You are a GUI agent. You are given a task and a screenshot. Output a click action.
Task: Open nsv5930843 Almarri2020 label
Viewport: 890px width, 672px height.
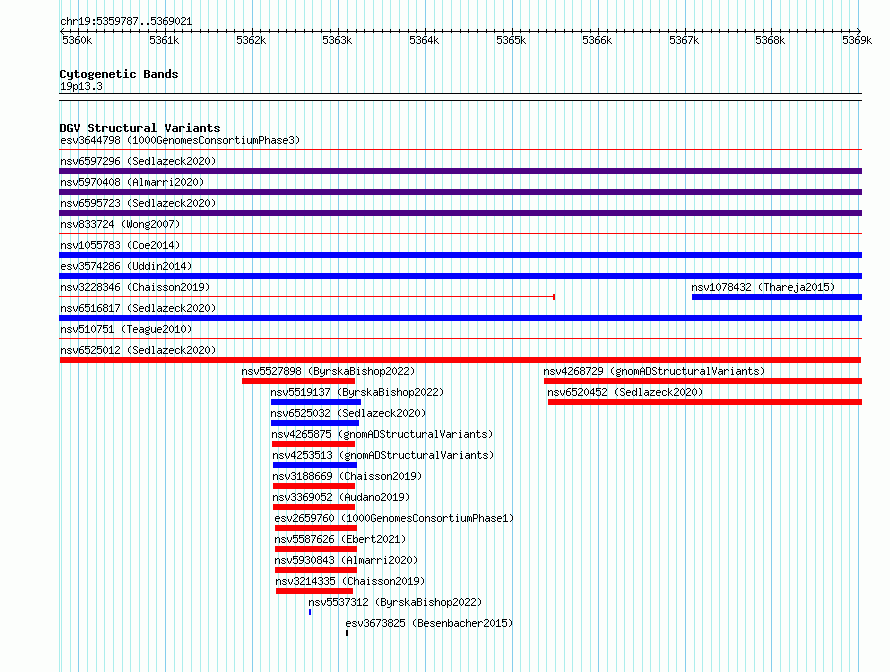(346, 560)
